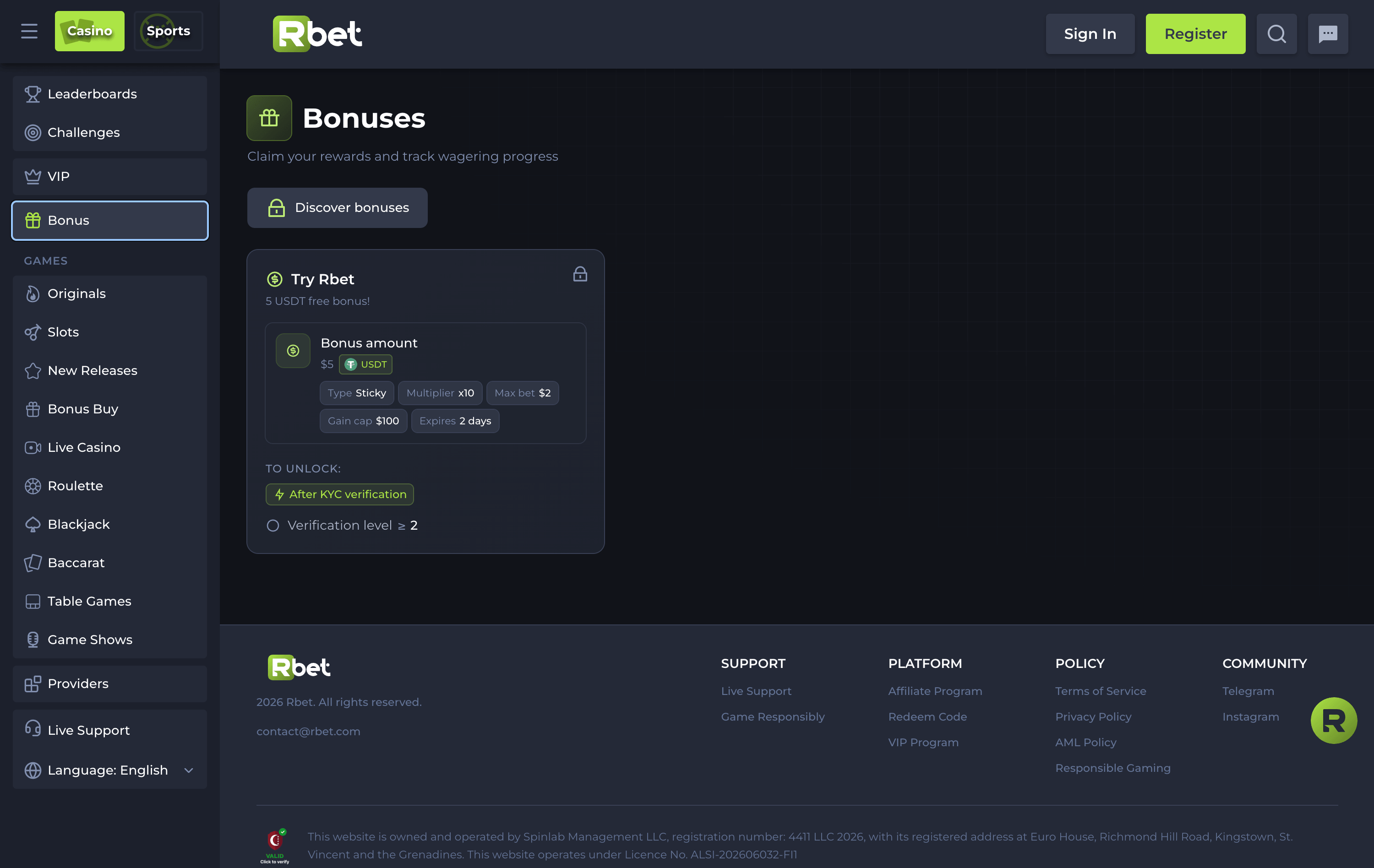
Task: Switch to the Sports tab
Action: click(x=169, y=31)
